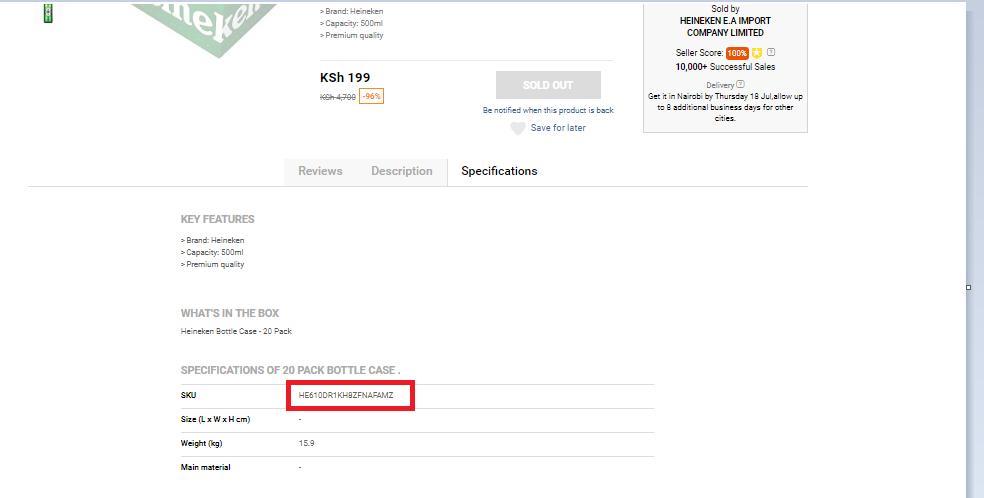
Task: Click the Heineken product main image
Action: click(204, 29)
